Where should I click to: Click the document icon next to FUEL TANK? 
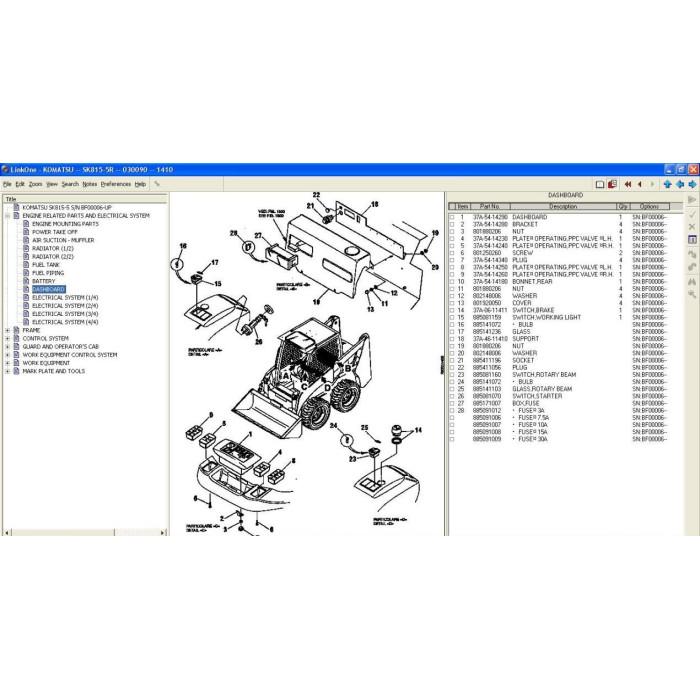tap(26, 264)
